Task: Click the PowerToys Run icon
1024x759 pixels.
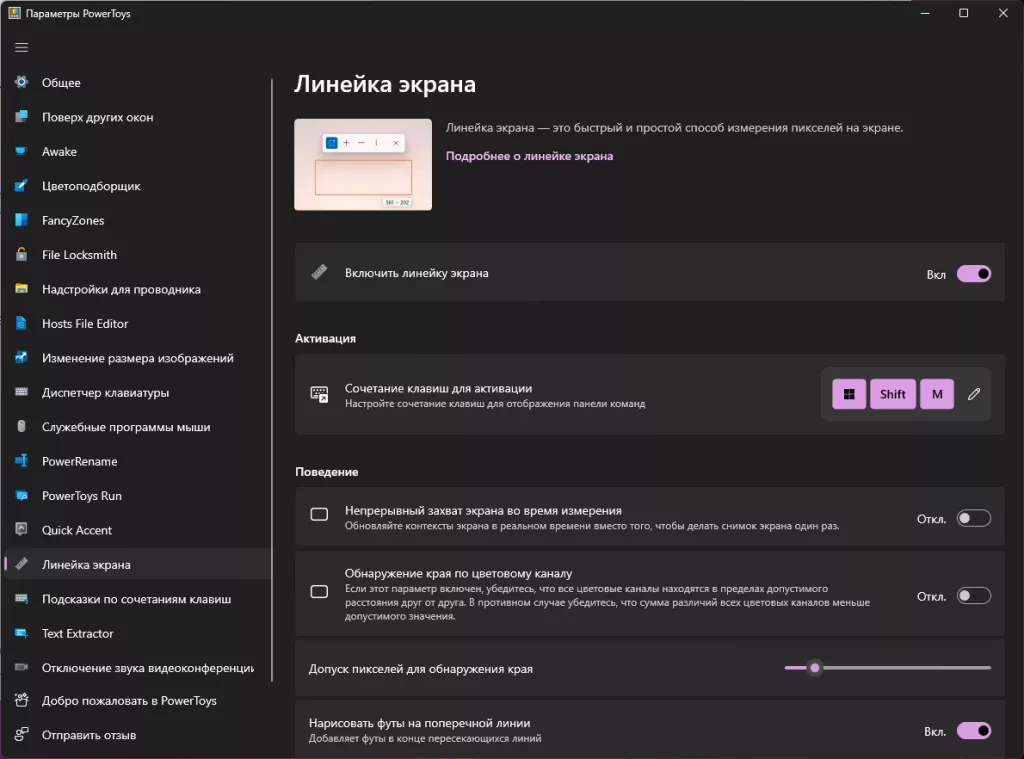Action: coord(22,496)
